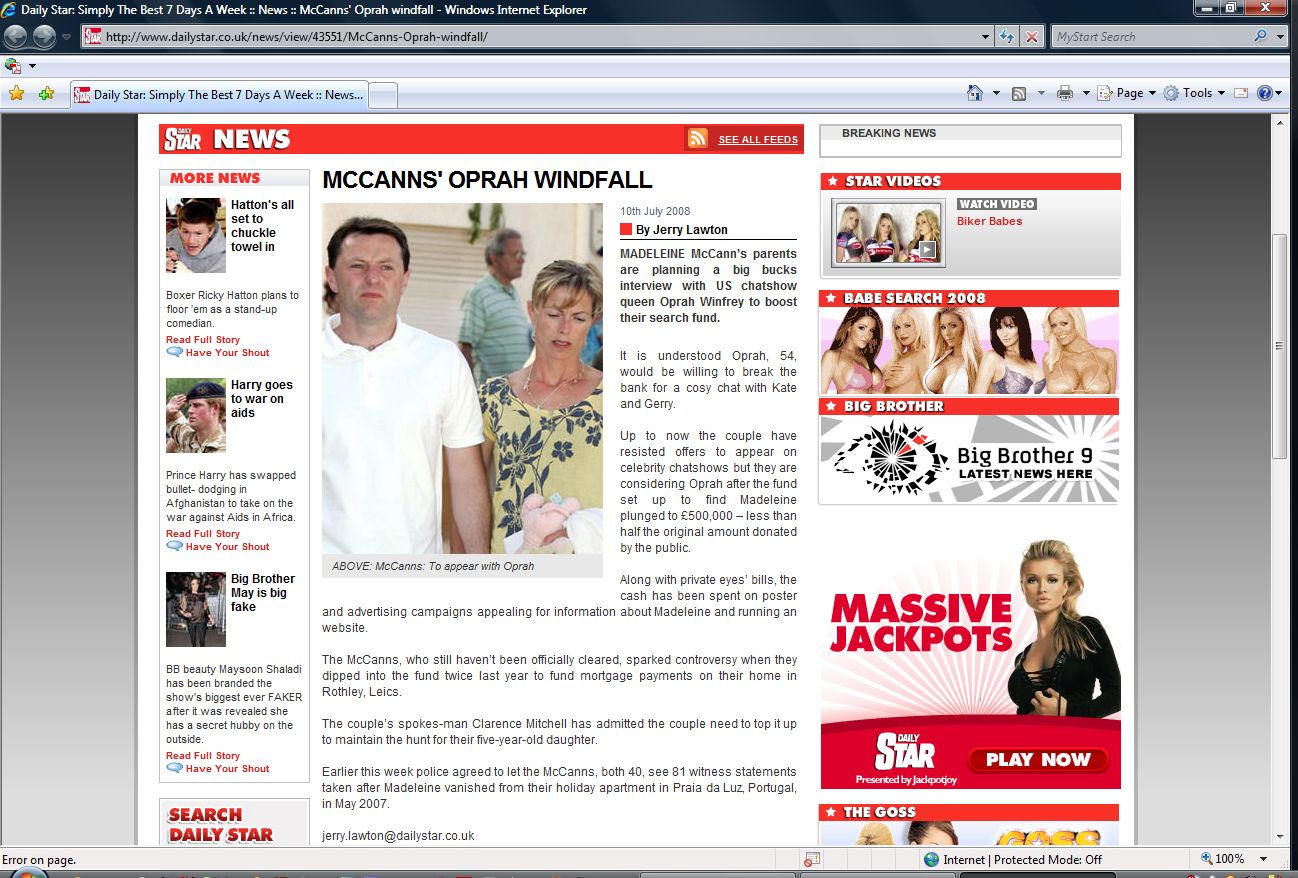The width and height of the screenshot is (1298, 878).
Task: Click the page vertical scrollbar thumb
Action: point(1279,345)
